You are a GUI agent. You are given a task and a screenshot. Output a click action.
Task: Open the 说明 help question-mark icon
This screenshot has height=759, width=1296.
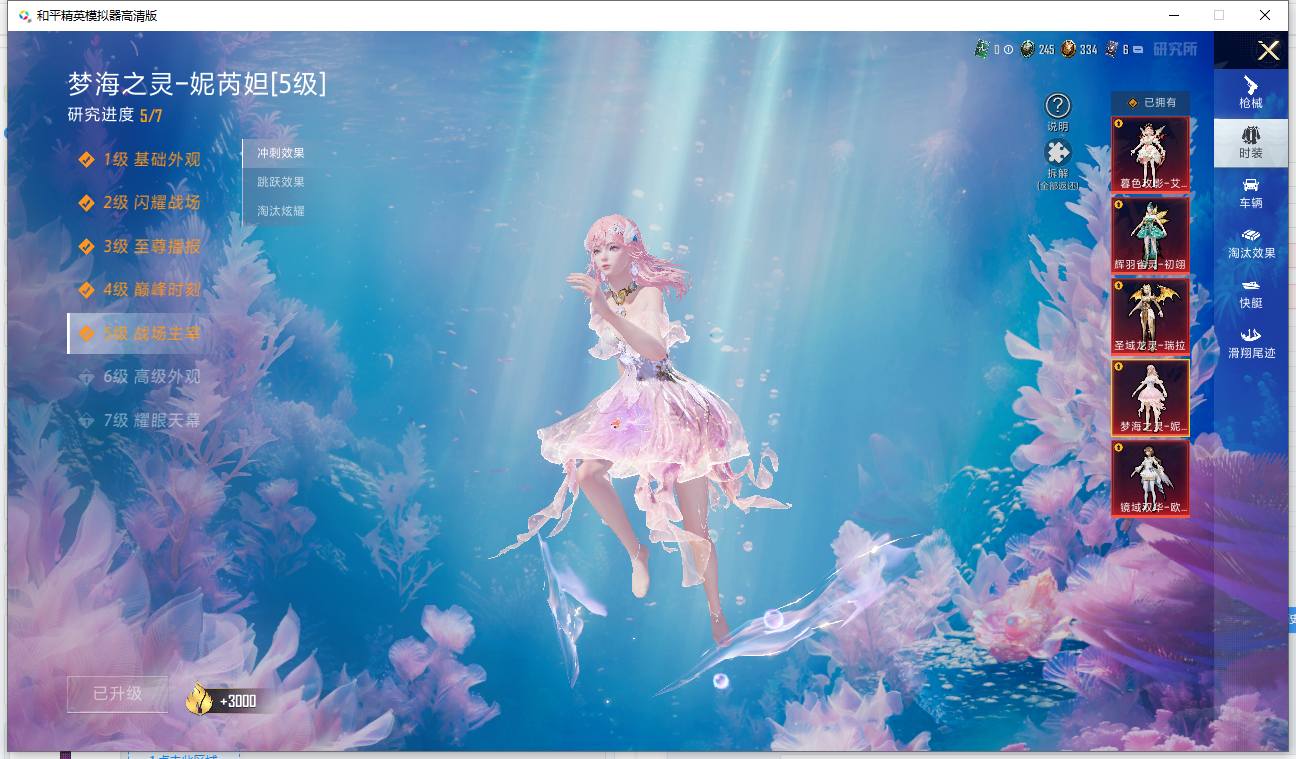coord(1058,106)
